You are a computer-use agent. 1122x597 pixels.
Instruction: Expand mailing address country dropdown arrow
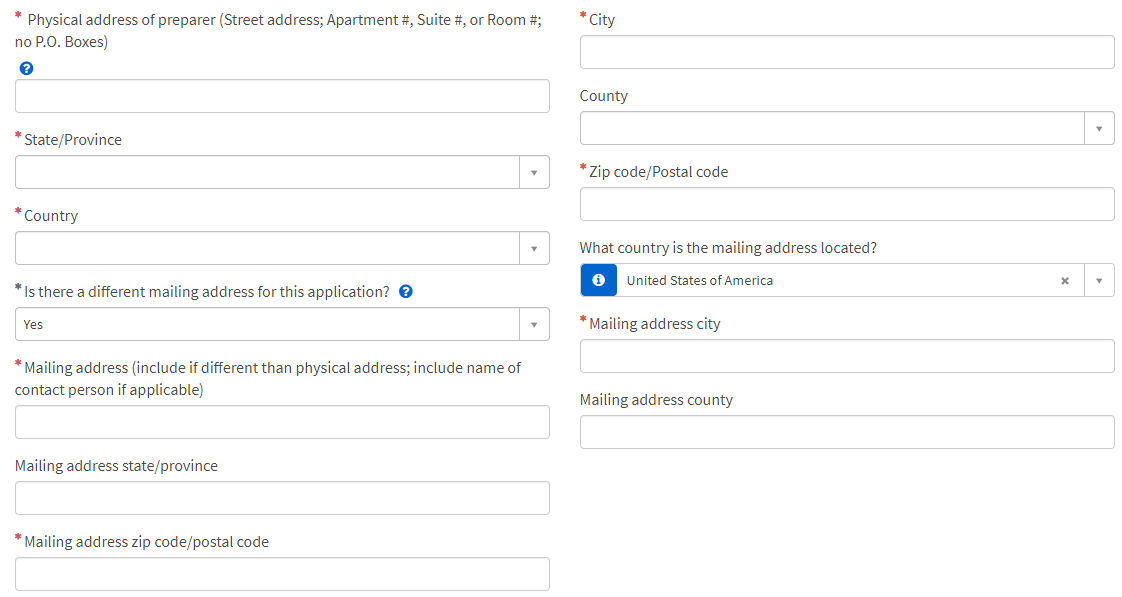tap(1099, 281)
